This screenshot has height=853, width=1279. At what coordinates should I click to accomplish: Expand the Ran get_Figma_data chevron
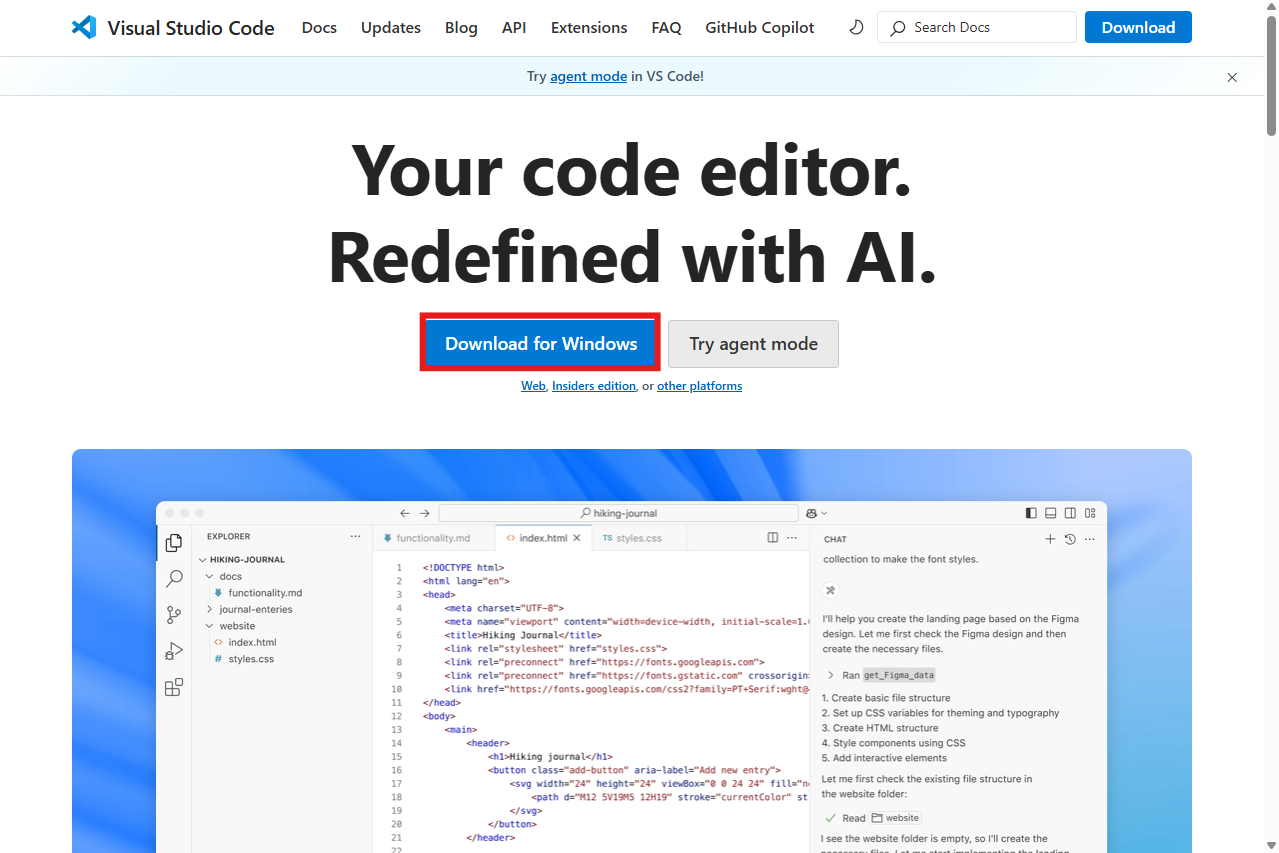click(x=831, y=675)
